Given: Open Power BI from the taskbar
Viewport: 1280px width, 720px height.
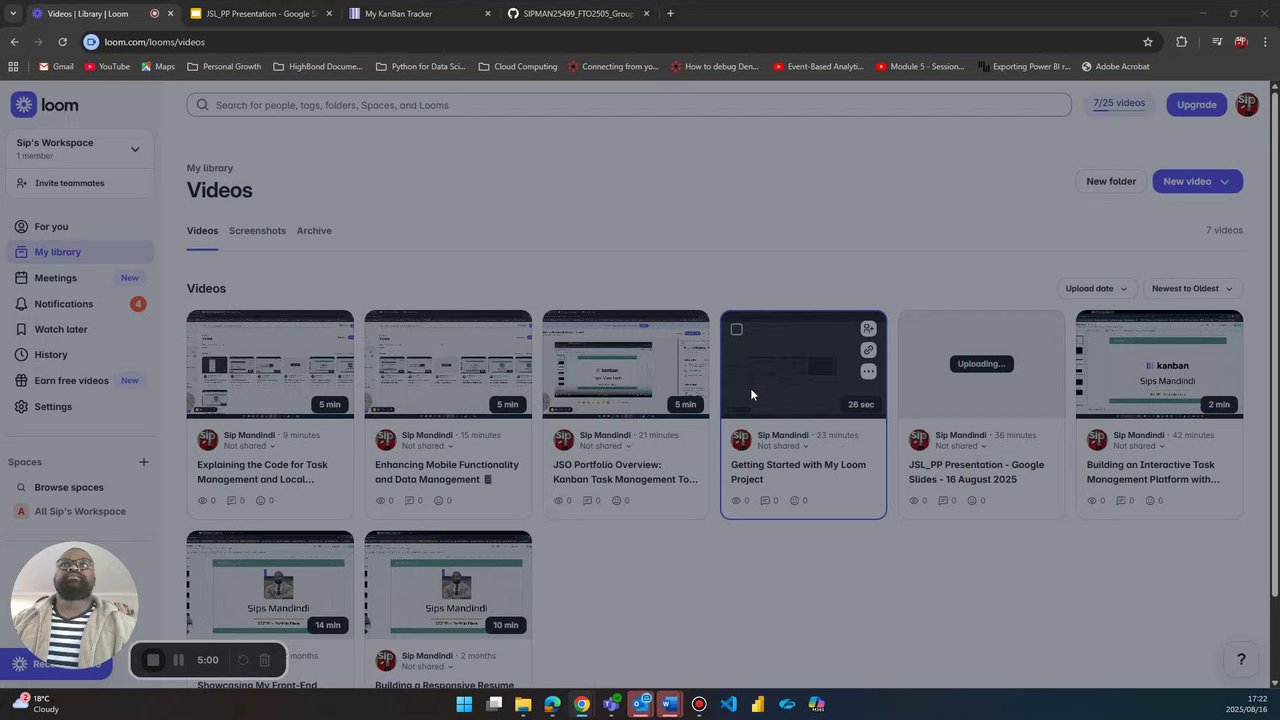Looking at the screenshot, I should 758,704.
